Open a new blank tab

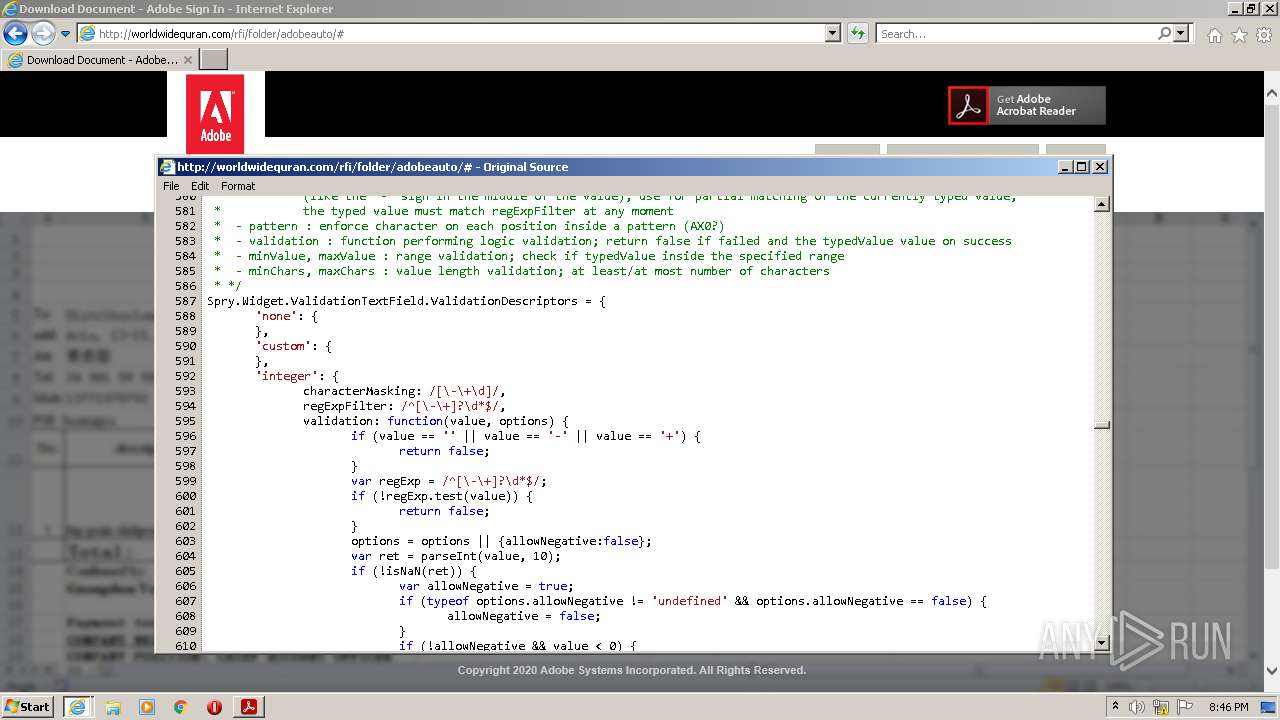(x=213, y=60)
